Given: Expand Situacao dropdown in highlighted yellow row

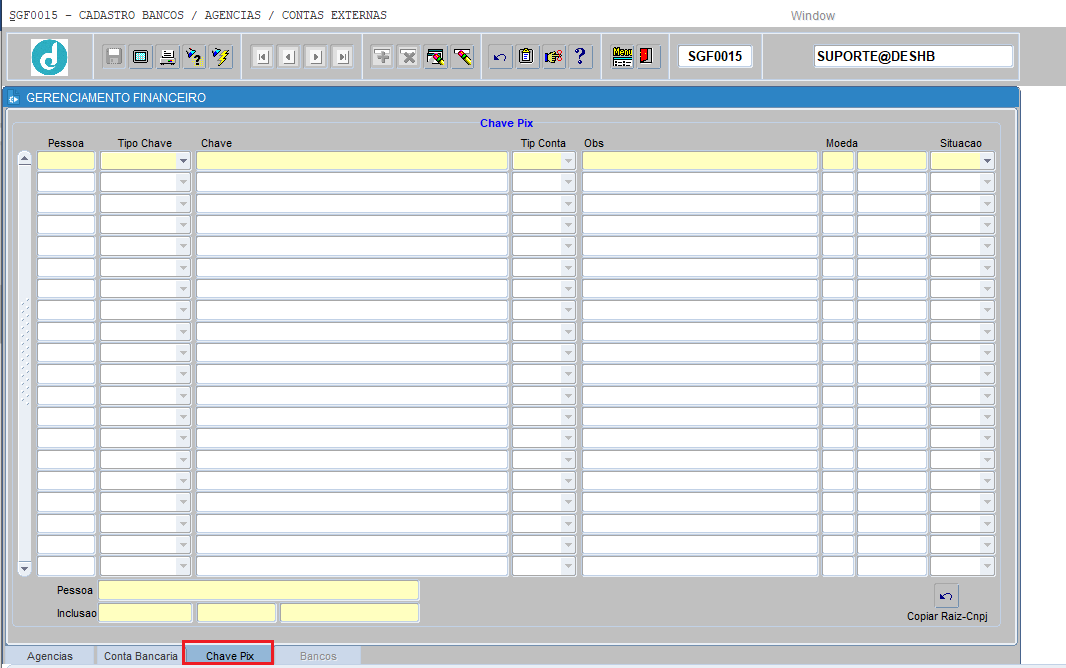Looking at the screenshot, I should 987,161.
